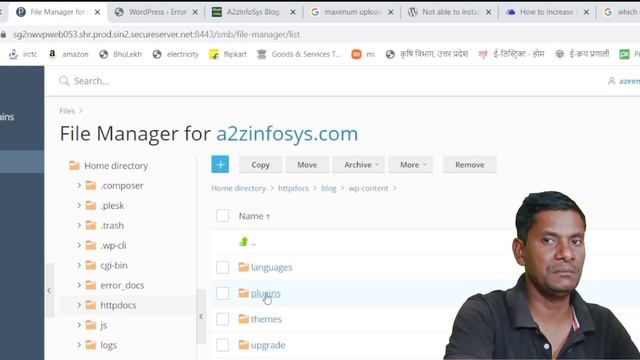Image resolution: width=640 pixels, height=360 pixels.
Task: Click the blue plus add-file button
Action: (x=220, y=164)
